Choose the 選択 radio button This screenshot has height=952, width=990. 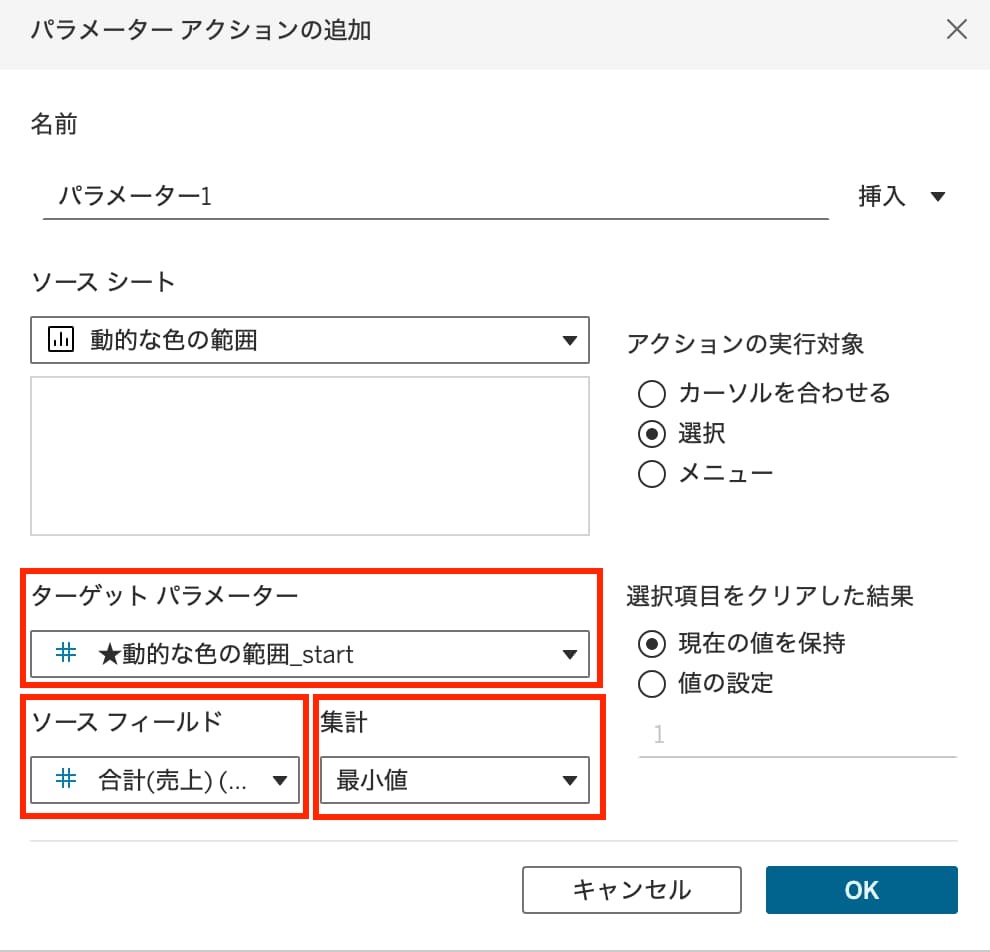click(x=652, y=434)
